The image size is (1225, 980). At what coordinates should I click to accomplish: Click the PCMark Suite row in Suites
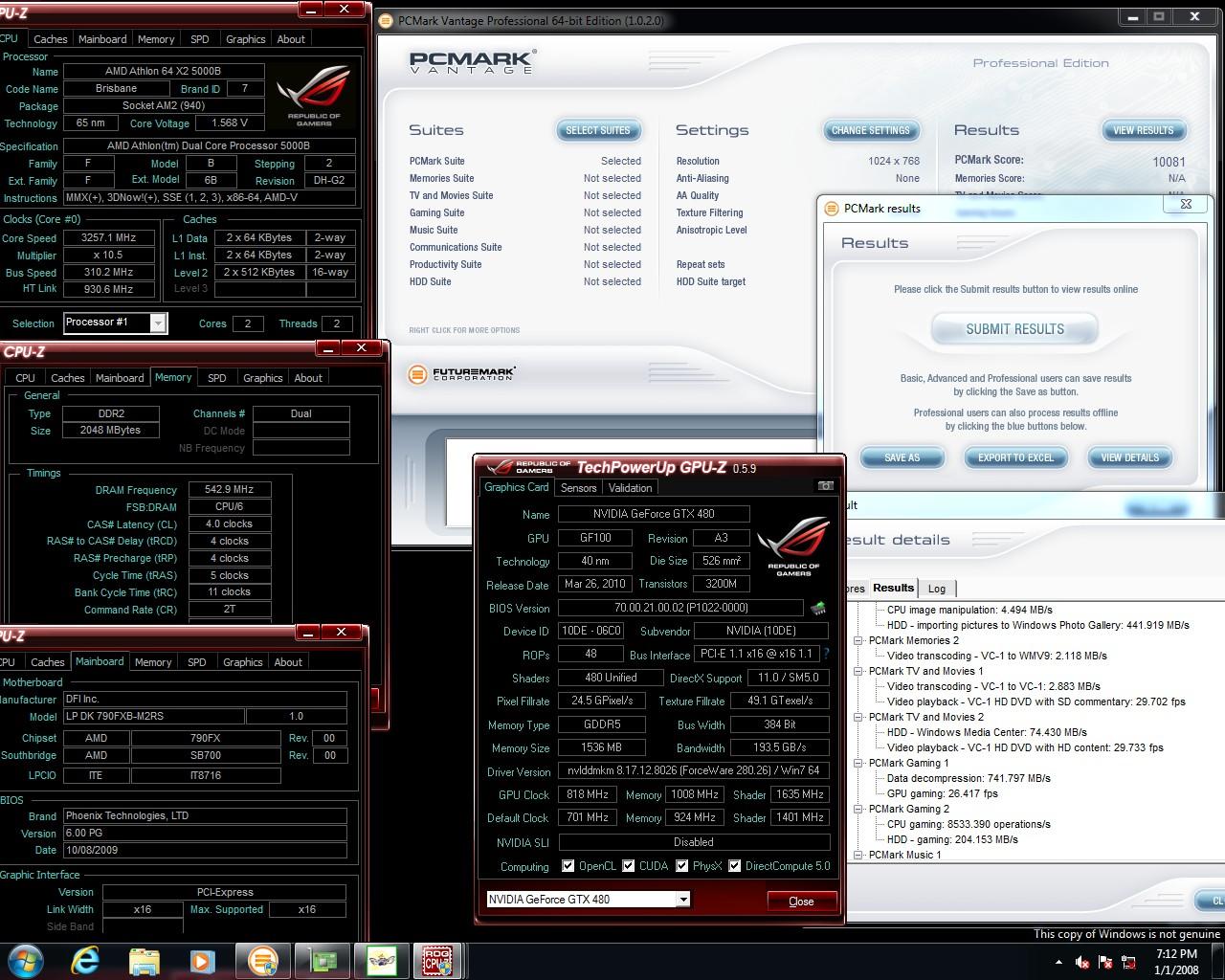click(x=525, y=161)
